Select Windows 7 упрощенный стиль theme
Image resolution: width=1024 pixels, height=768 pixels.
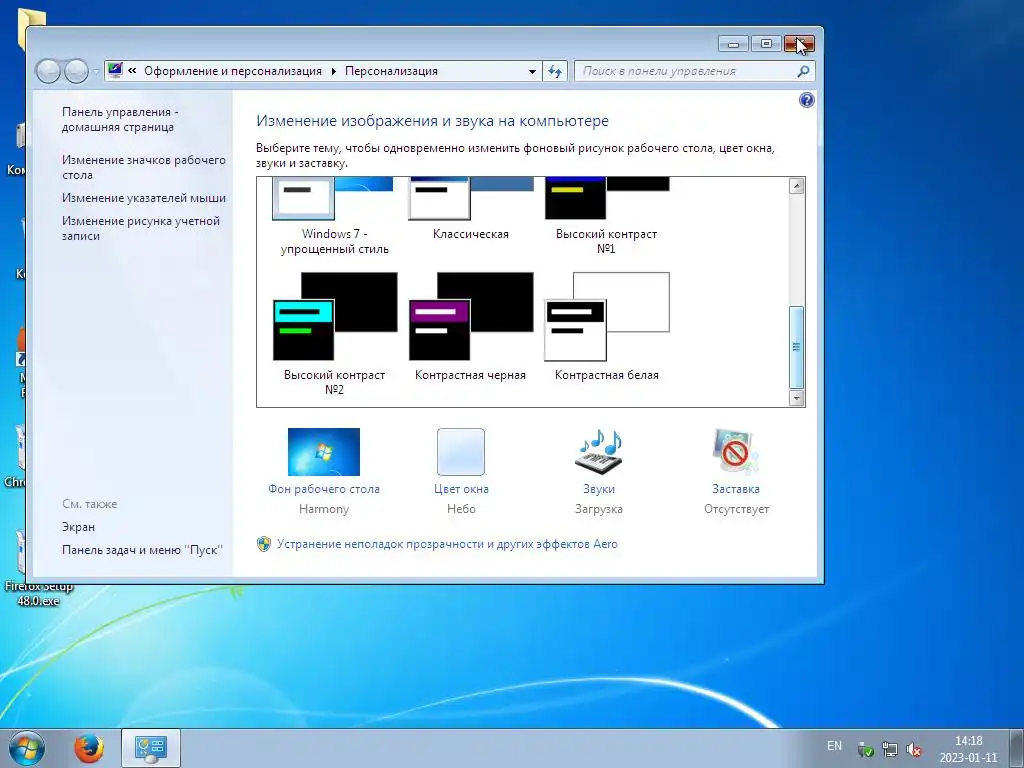pyautogui.click(x=334, y=198)
